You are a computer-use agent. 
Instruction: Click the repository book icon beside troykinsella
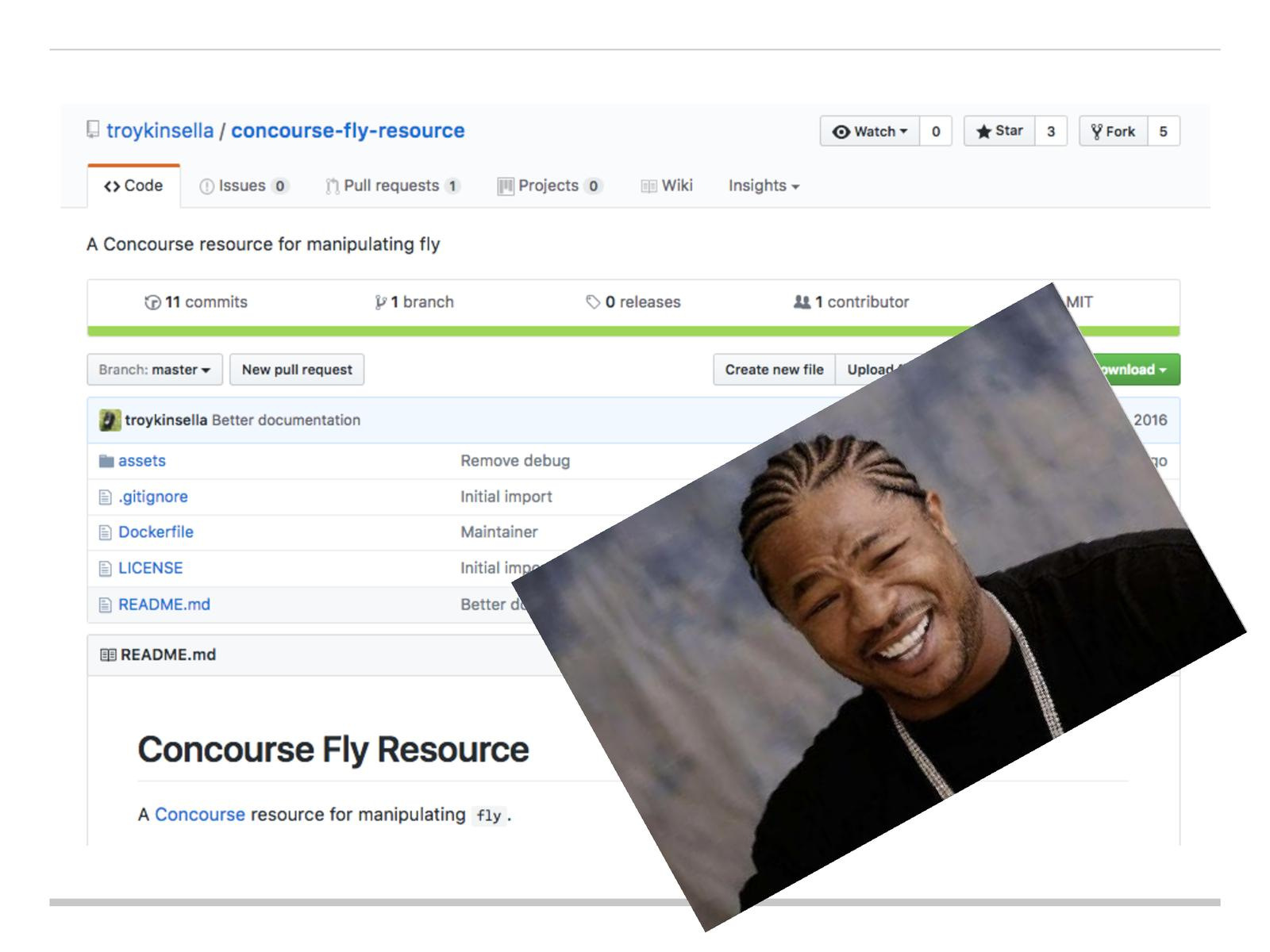click(x=94, y=129)
